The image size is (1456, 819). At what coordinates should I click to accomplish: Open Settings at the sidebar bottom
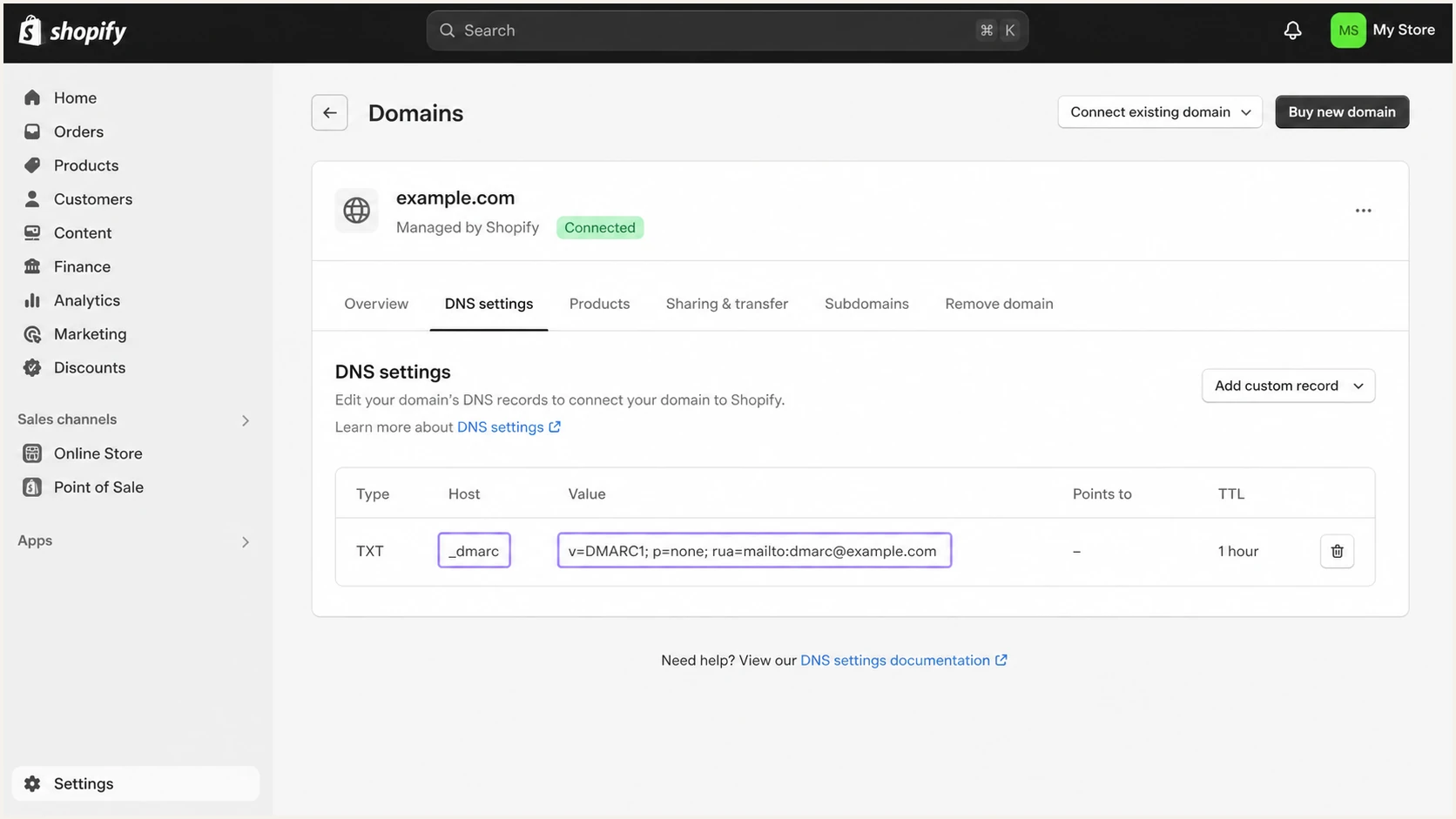click(136, 783)
